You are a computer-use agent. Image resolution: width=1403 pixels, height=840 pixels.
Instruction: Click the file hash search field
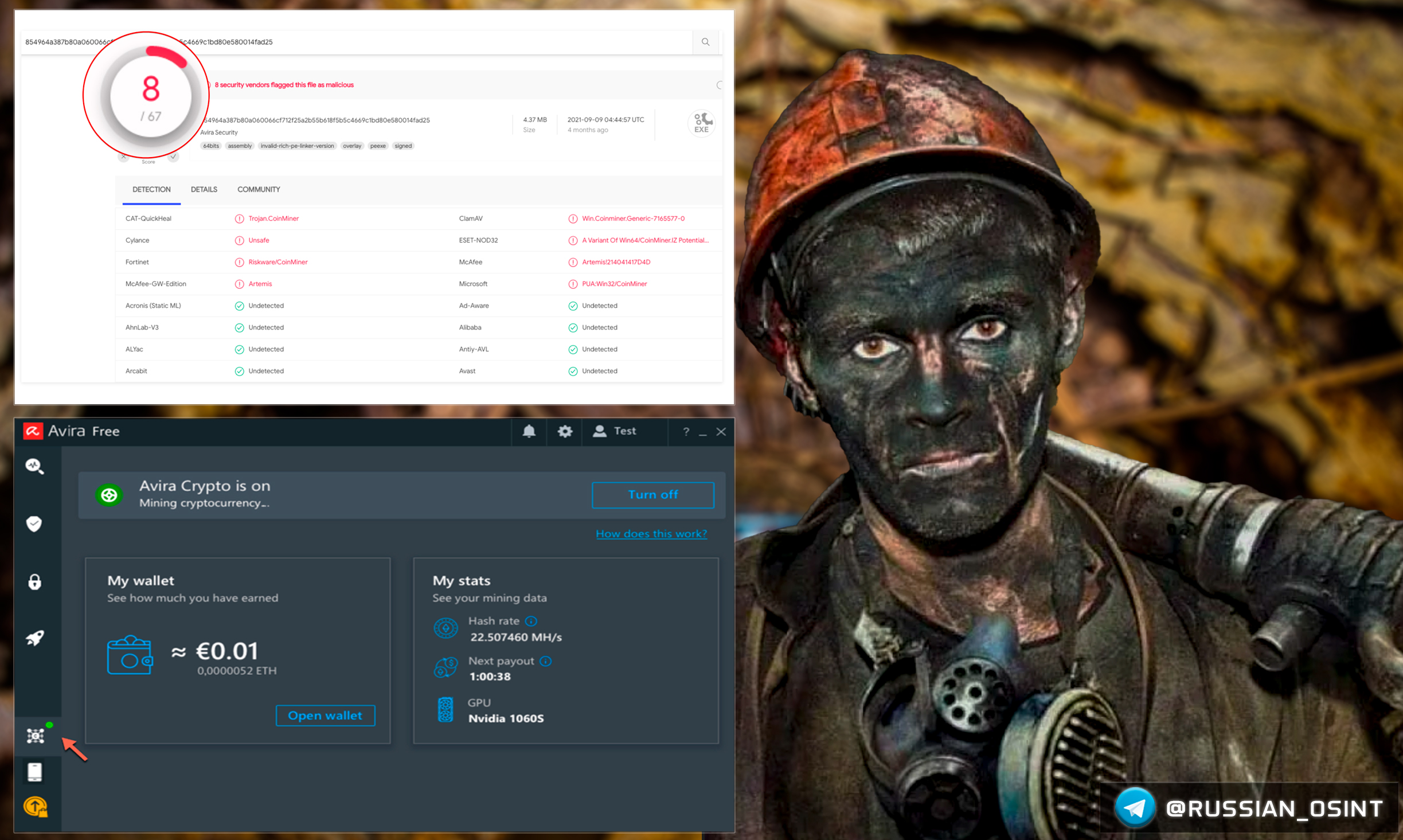(x=401, y=42)
